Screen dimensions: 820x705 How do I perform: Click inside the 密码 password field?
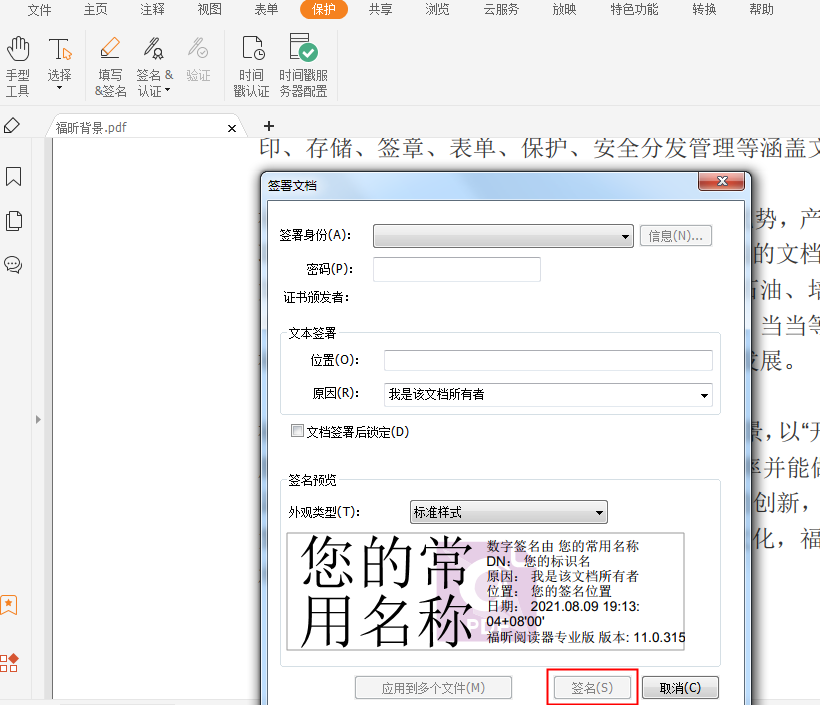point(456,269)
